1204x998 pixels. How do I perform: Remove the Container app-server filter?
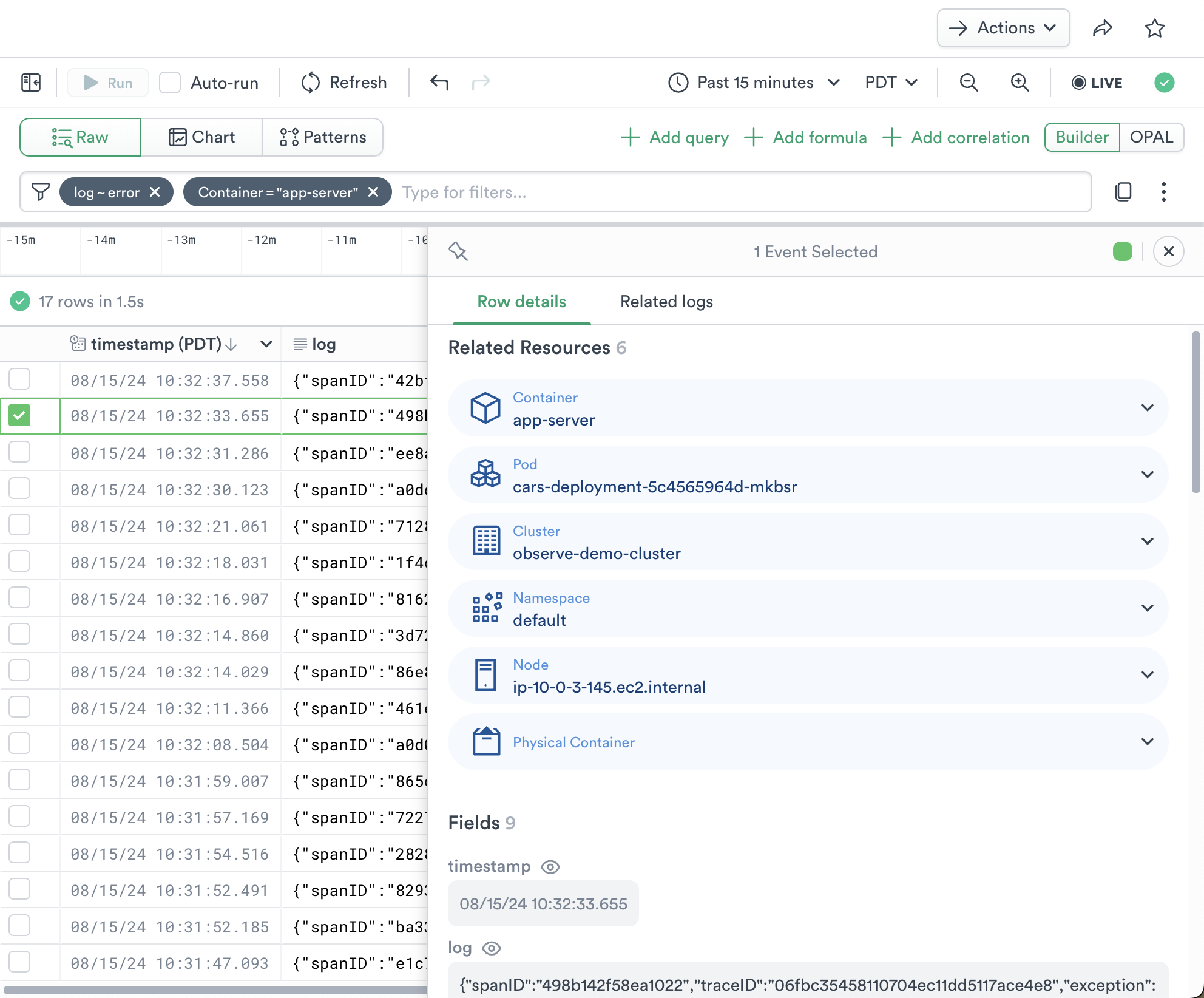click(x=373, y=192)
